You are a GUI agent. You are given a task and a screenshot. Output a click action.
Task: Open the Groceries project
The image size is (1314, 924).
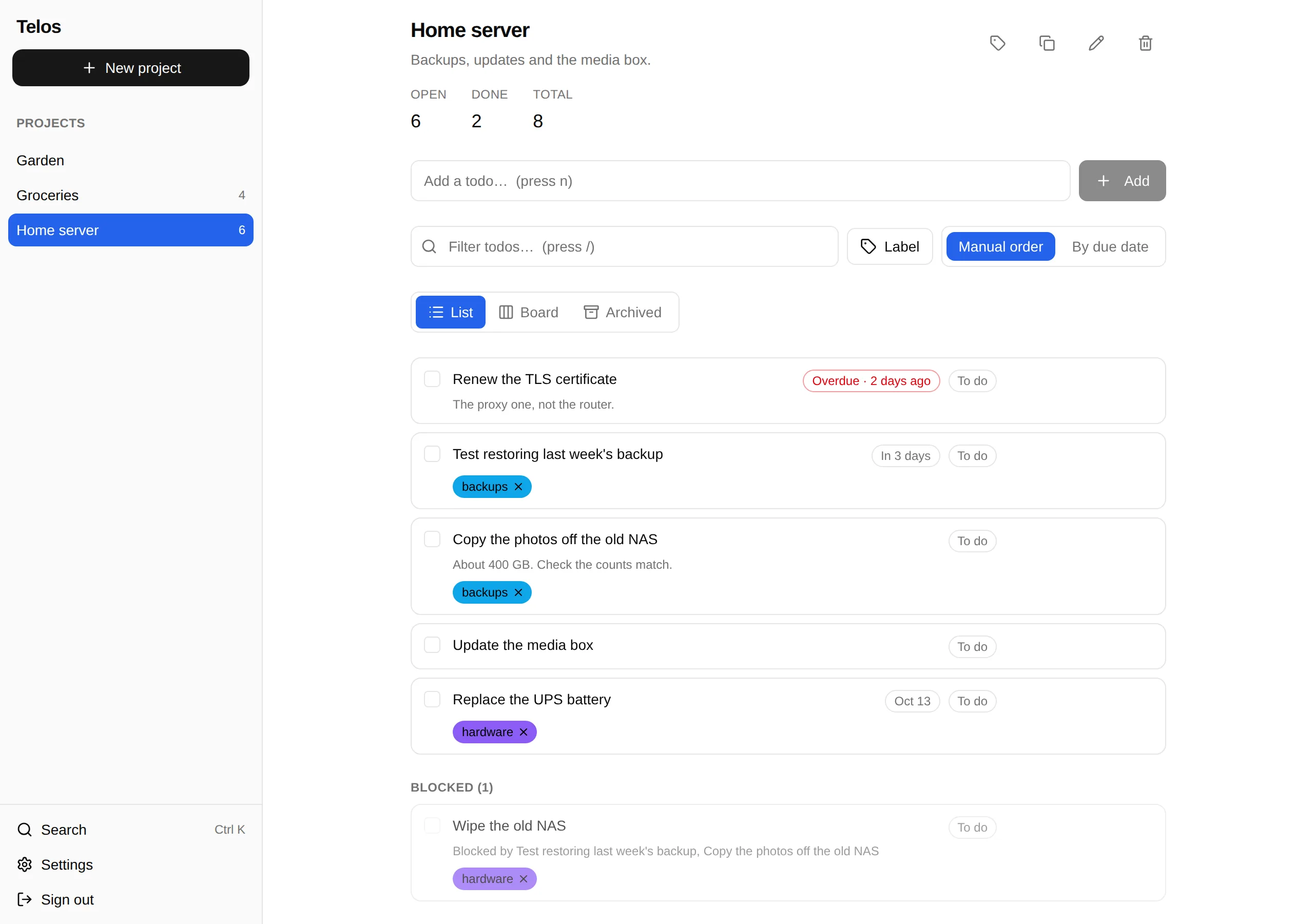click(x=131, y=195)
